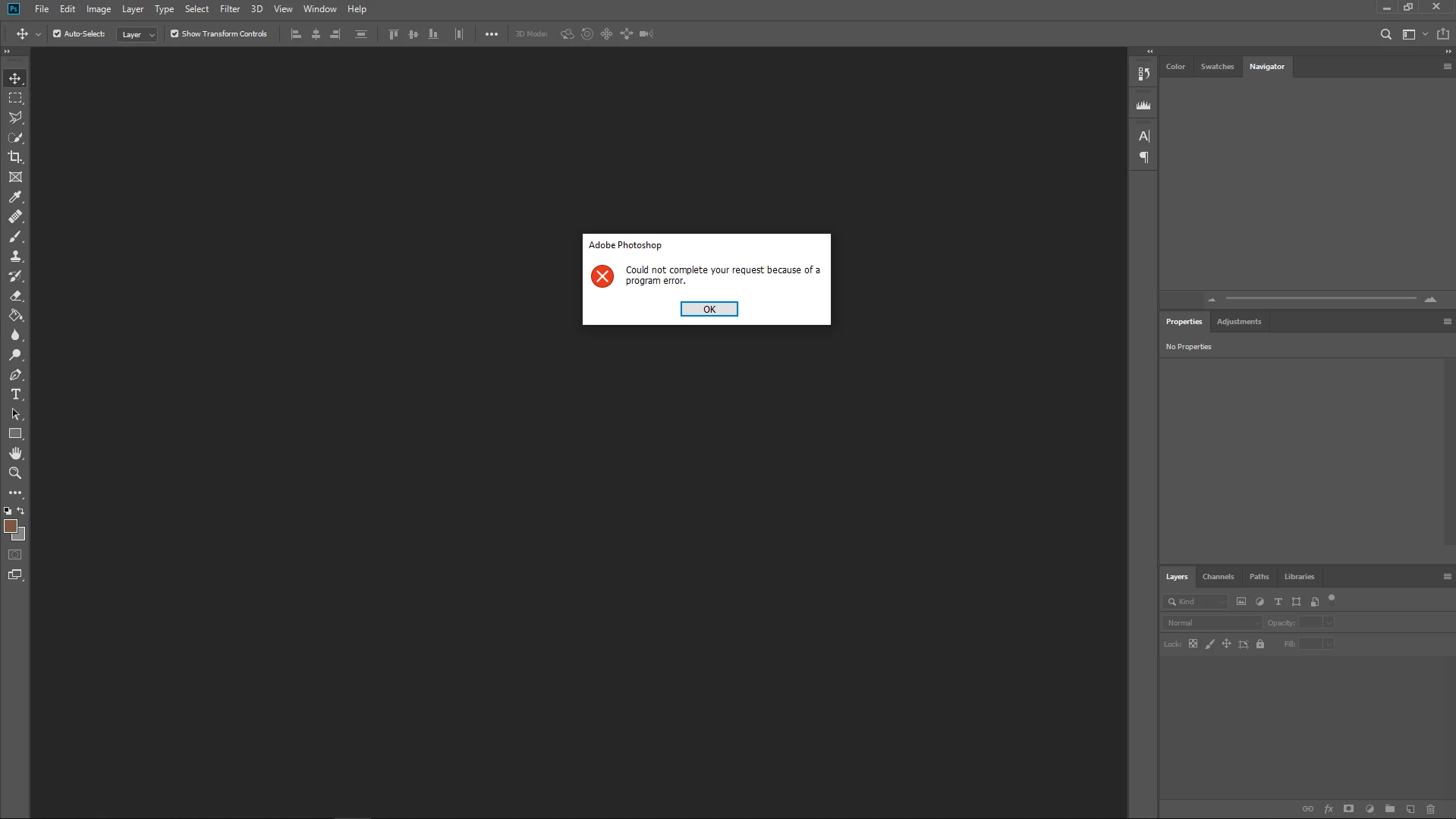Image resolution: width=1456 pixels, height=819 pixels.
Task: Select the Move tool
Action: click(x=15, y=78)
